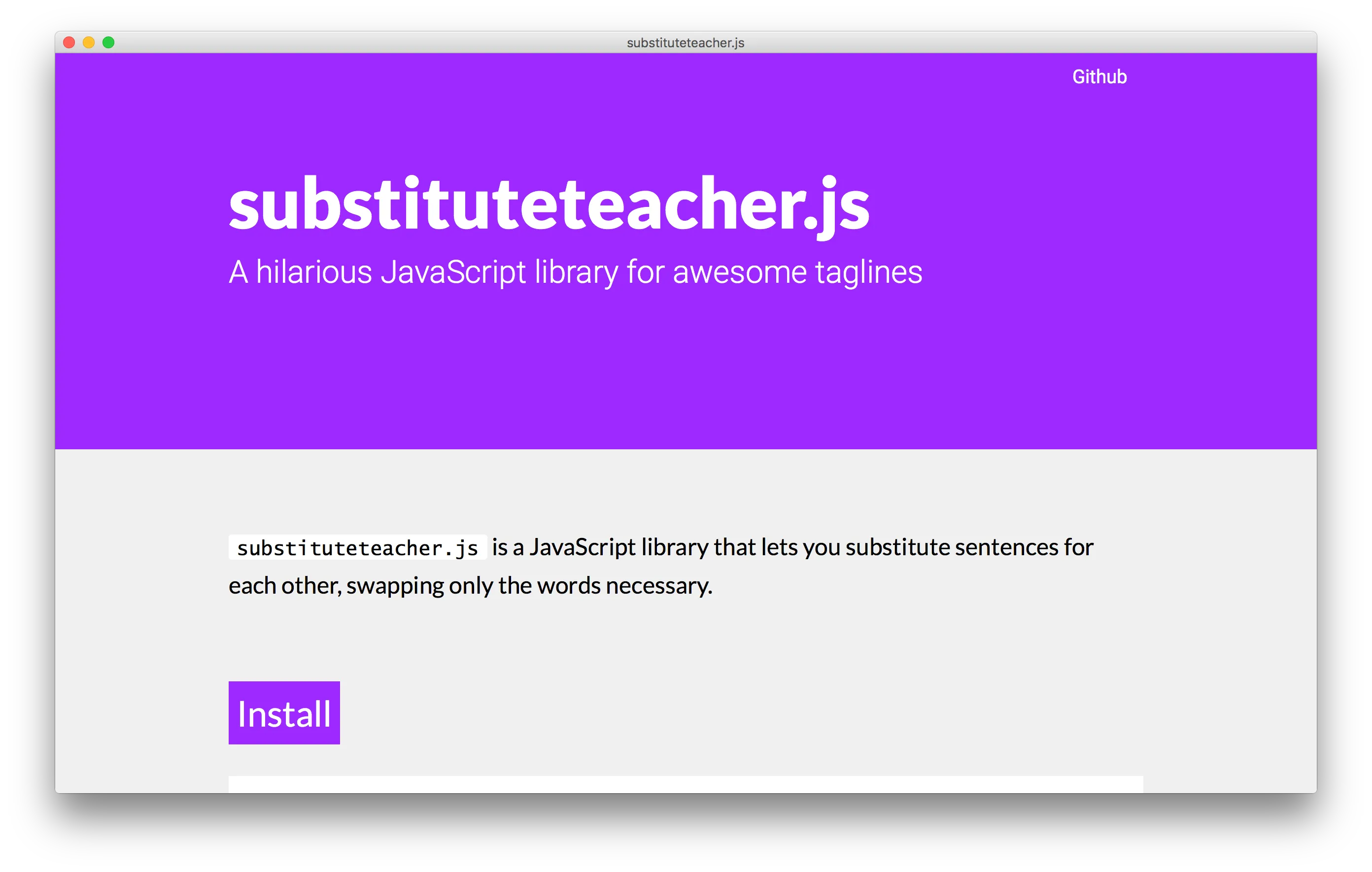The height and width of the screenshot is (872, 1372).
Task: Click the Github navigation item
Action: coord(1098,76)
